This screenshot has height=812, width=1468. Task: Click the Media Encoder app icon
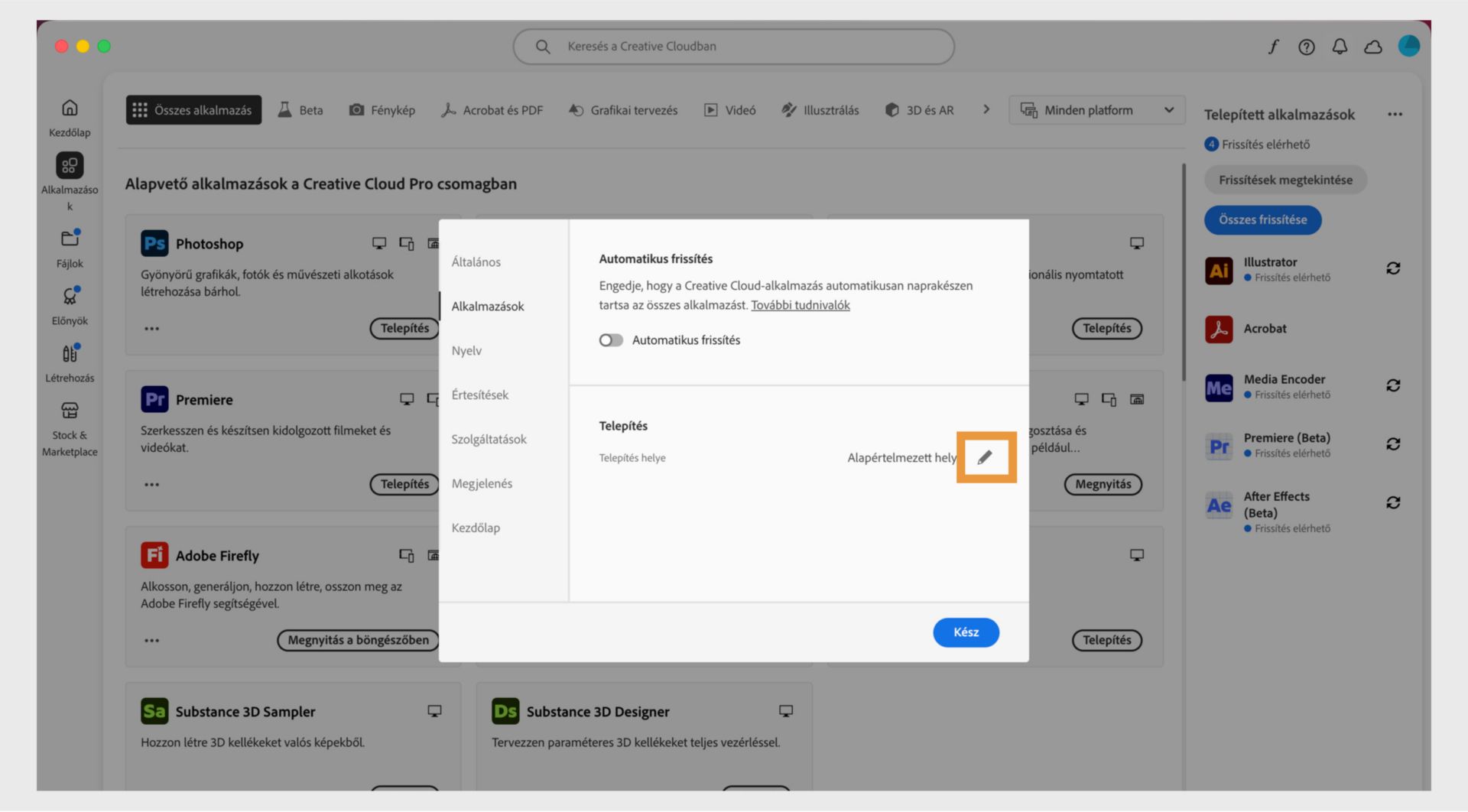pos(1219,388)
